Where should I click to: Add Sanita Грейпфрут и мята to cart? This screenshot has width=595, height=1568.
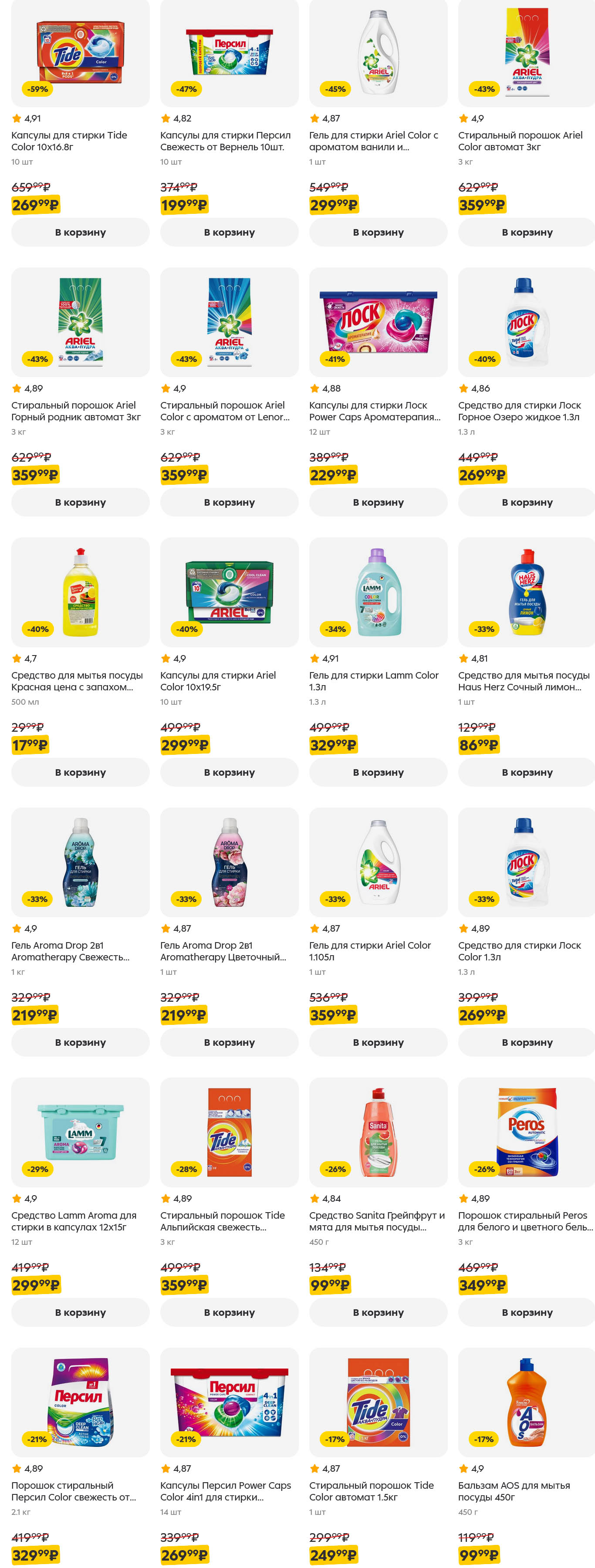pyautogui.click(x=378, y=1312)
